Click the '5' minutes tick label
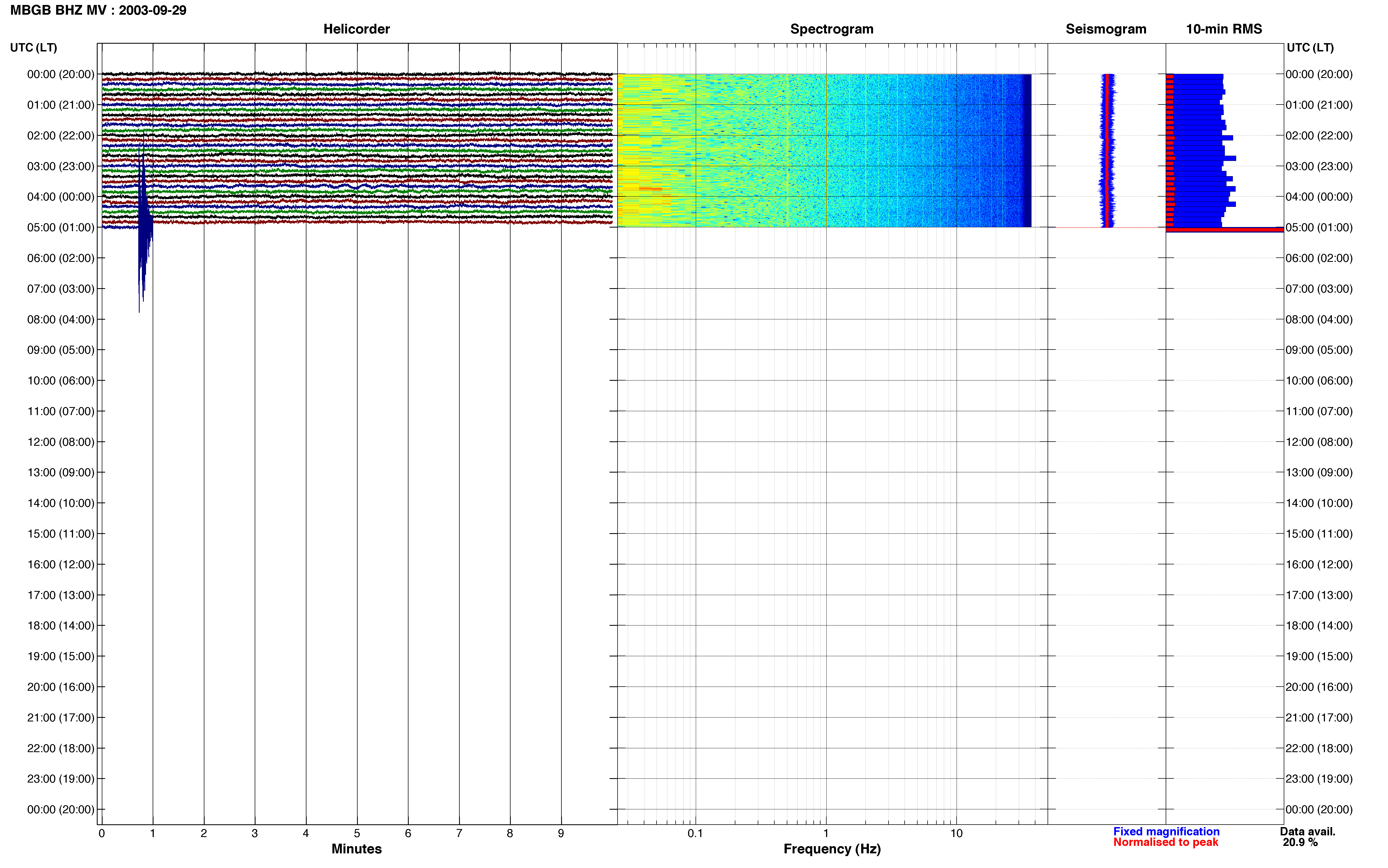This screenshot has width=1388, height=868. 357,833
